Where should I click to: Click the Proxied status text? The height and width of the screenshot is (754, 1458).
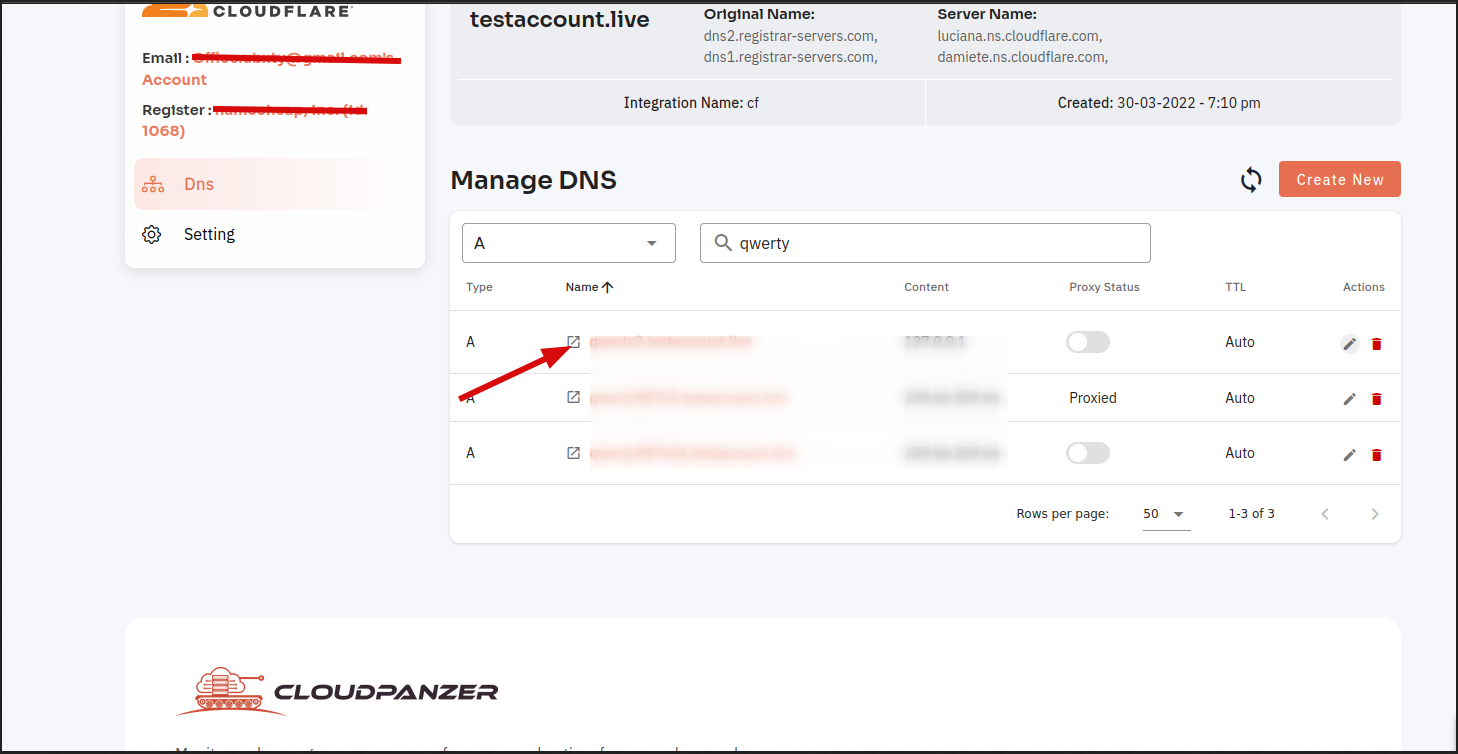(x=1093, y=398)
